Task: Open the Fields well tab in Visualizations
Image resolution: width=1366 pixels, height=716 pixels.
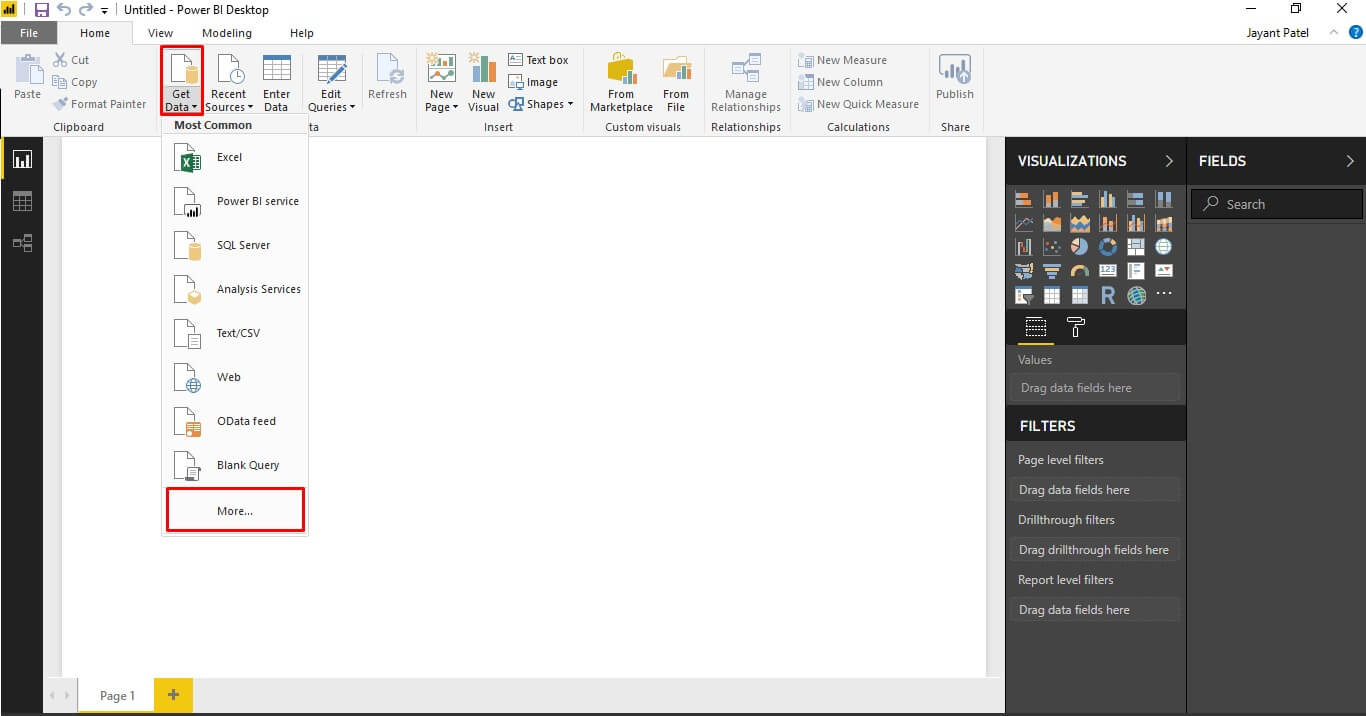Action: click(x=1036, y=327)
